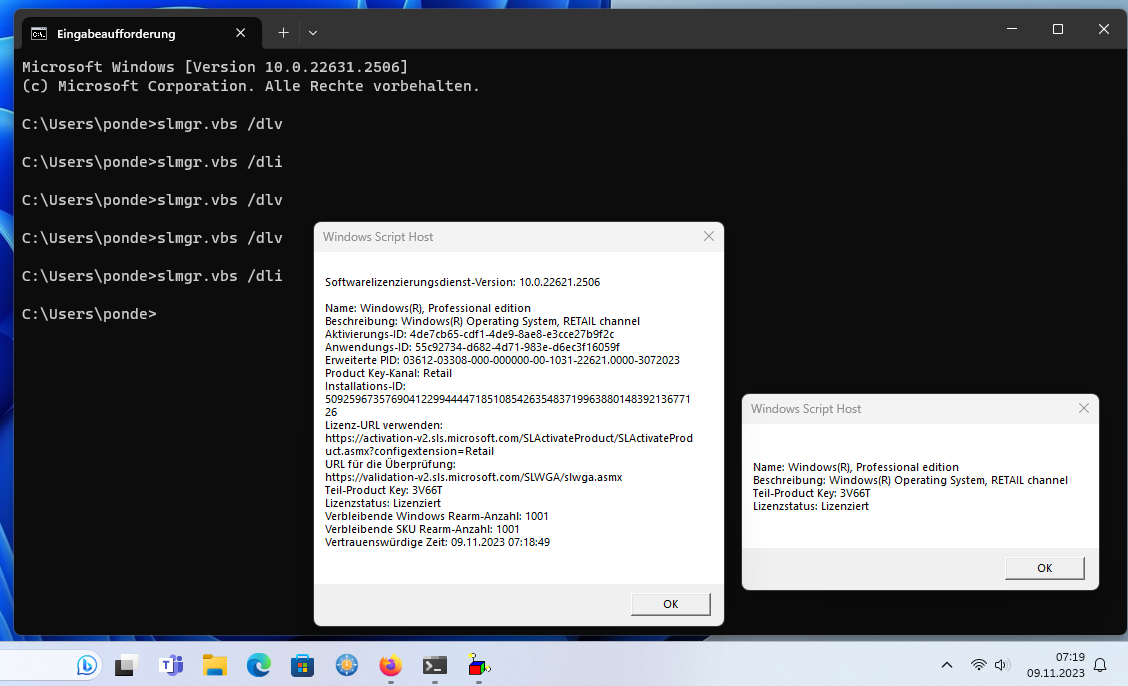Click OK in the small Script Host dialog
This screenshot has width=1128, height=686.
[x=1045, y=568]
